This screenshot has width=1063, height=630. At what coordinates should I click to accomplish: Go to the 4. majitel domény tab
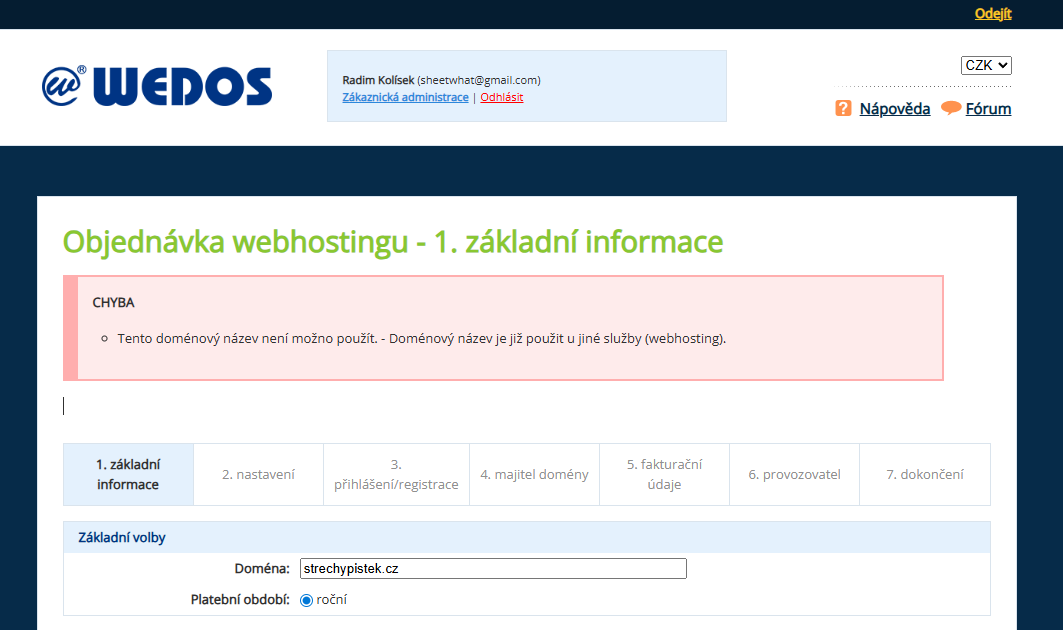[534, 475]
